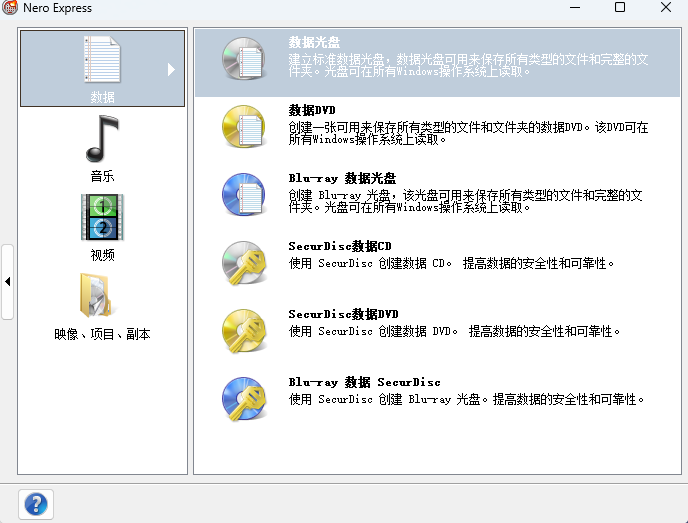Select the SecurDisc数据DVD title text
This screenshot has width=688, height=523.
pyautogui.click(x=343, y=314)
